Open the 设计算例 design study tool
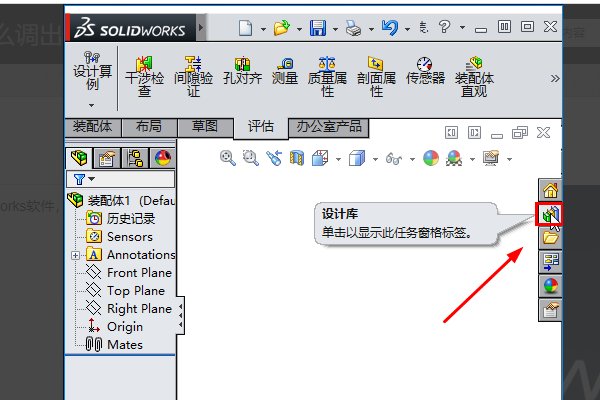The width and height of the screenshot is (600, 400). [92, 71]
